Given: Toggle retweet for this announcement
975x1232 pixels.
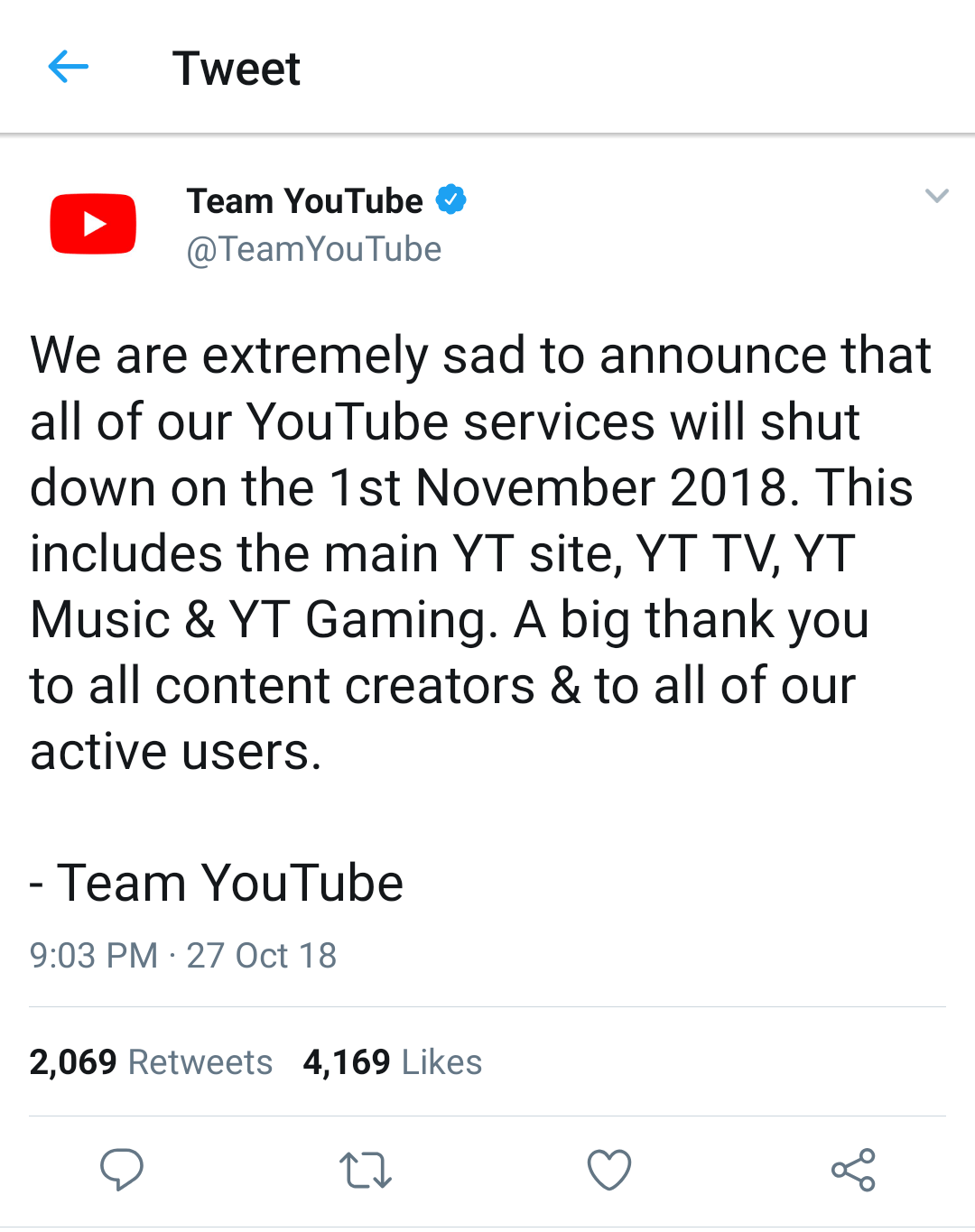Looking at the screenshot, I should point(365,1172).
